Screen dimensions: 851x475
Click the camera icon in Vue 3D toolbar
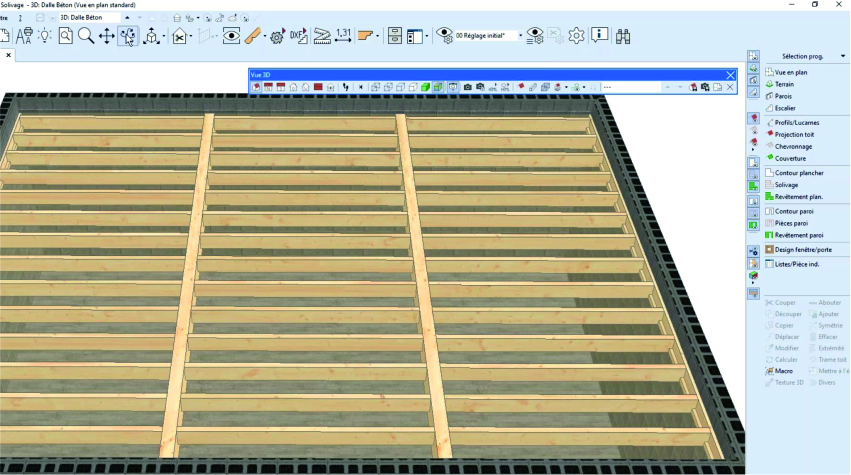(467, 87)
